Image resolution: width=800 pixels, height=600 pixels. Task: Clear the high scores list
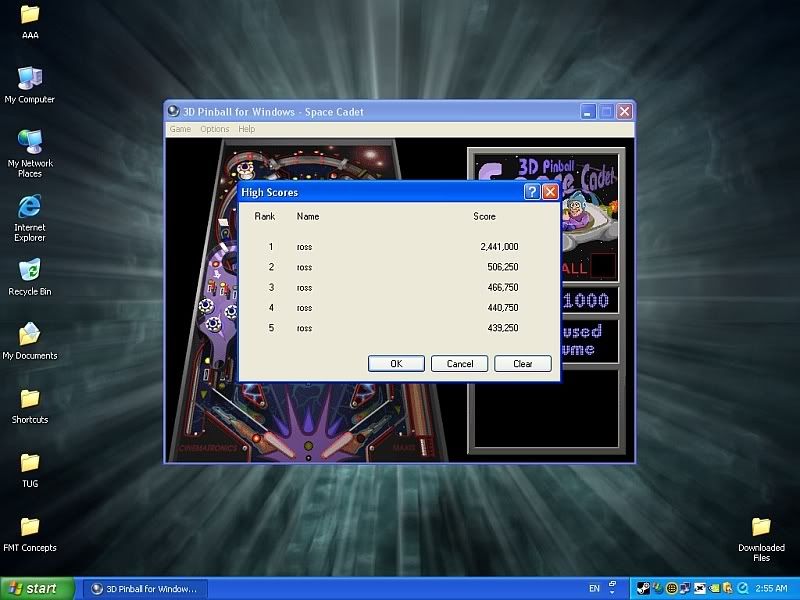point(522,363)
